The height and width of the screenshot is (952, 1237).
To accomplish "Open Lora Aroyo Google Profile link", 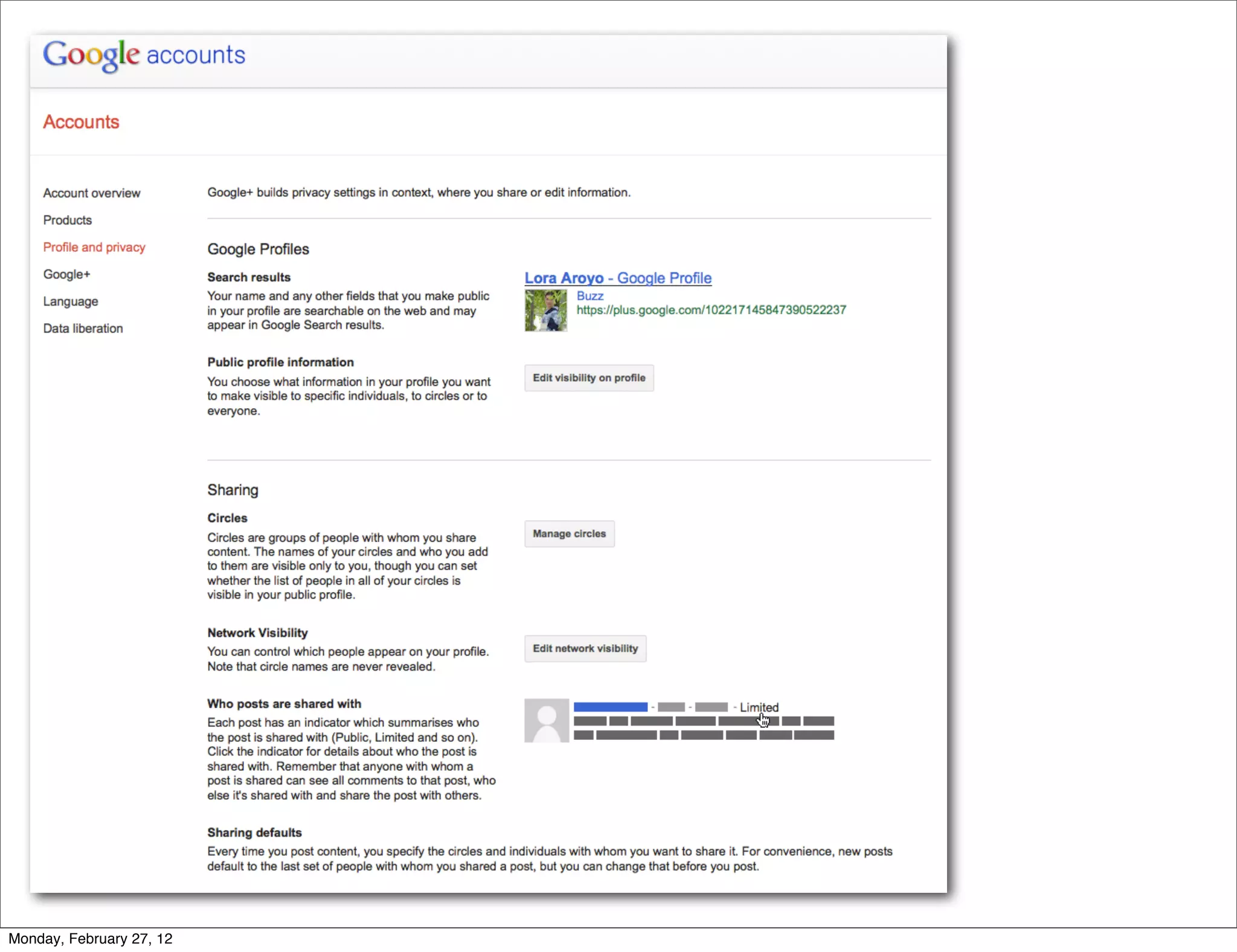I will pyautogui.click(x=617, y=278).
